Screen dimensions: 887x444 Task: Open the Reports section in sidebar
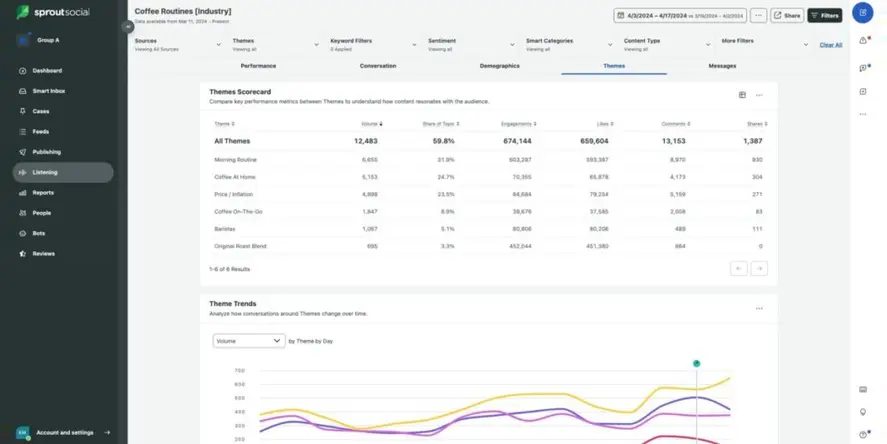point(42,192)
